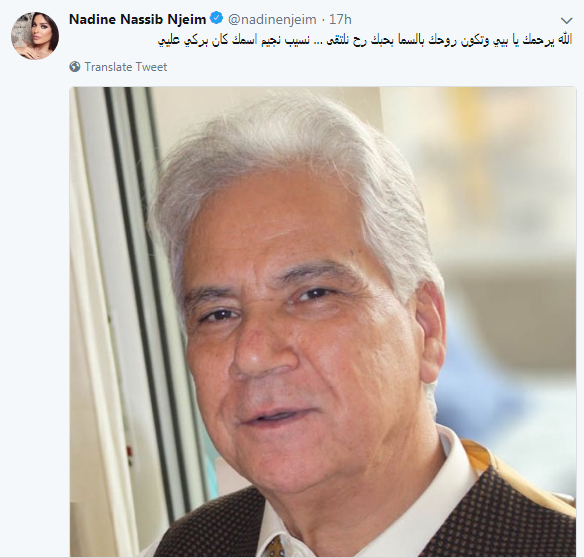Image resolution: width=584 pixels, height=558 pixels.
Task: Click the word Nadine in the display name
Action: tap(93, 19)
